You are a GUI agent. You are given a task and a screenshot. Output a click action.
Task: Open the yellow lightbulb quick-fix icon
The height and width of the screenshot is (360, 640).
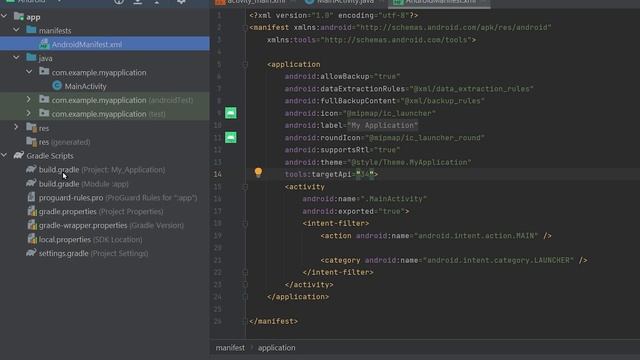click(258, 172)
